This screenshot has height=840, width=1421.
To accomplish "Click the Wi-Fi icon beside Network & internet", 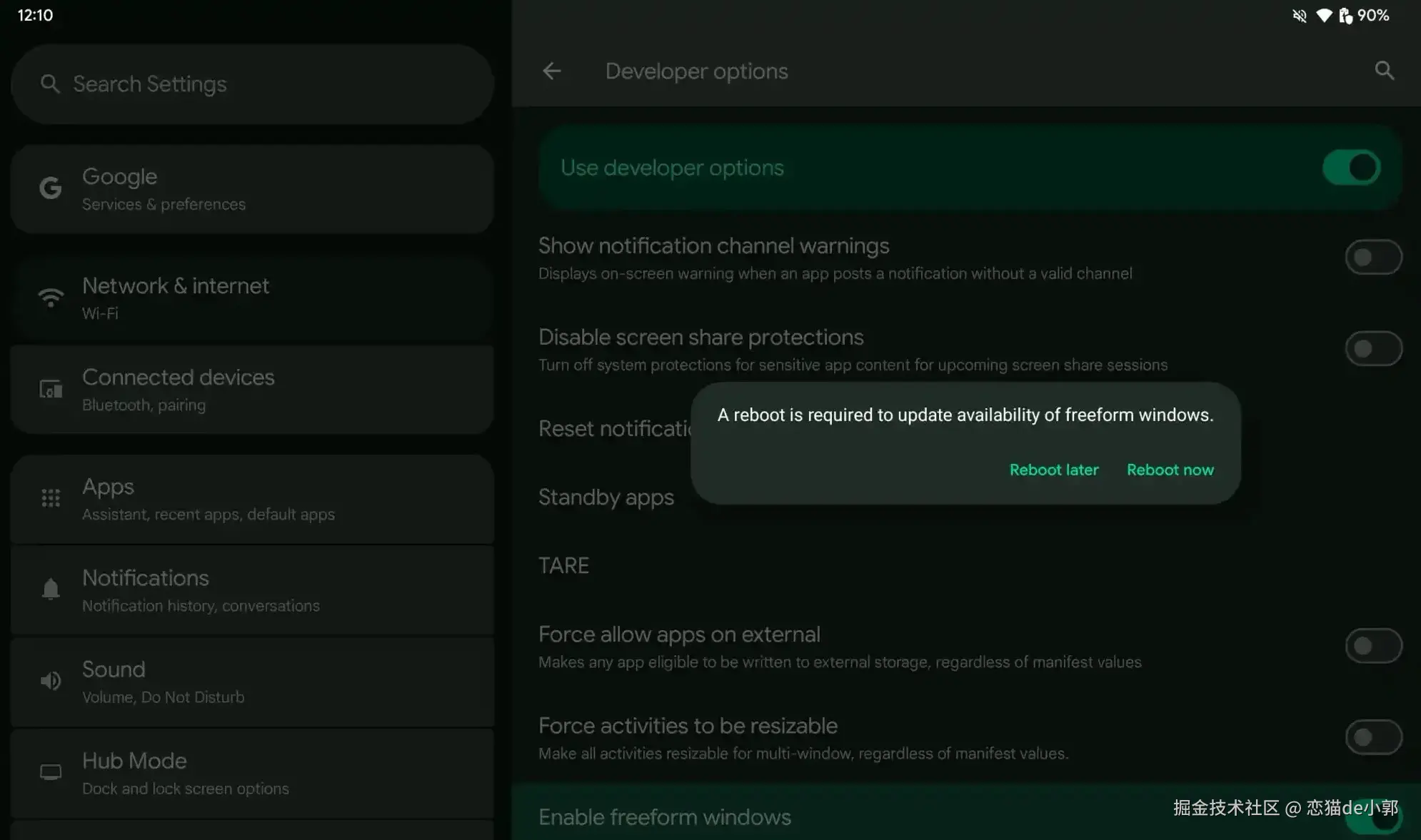I will (51, 297).
